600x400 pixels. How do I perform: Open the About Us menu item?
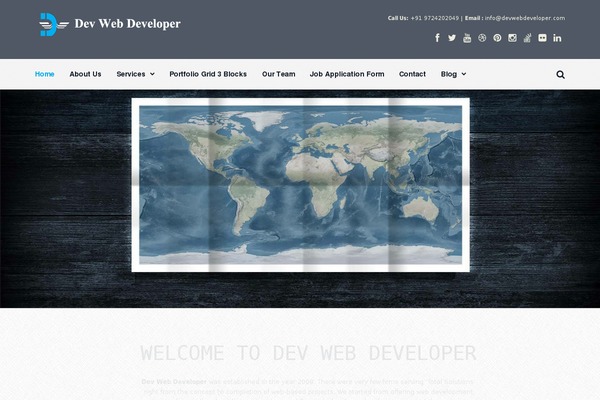click(x=85, y=74)
